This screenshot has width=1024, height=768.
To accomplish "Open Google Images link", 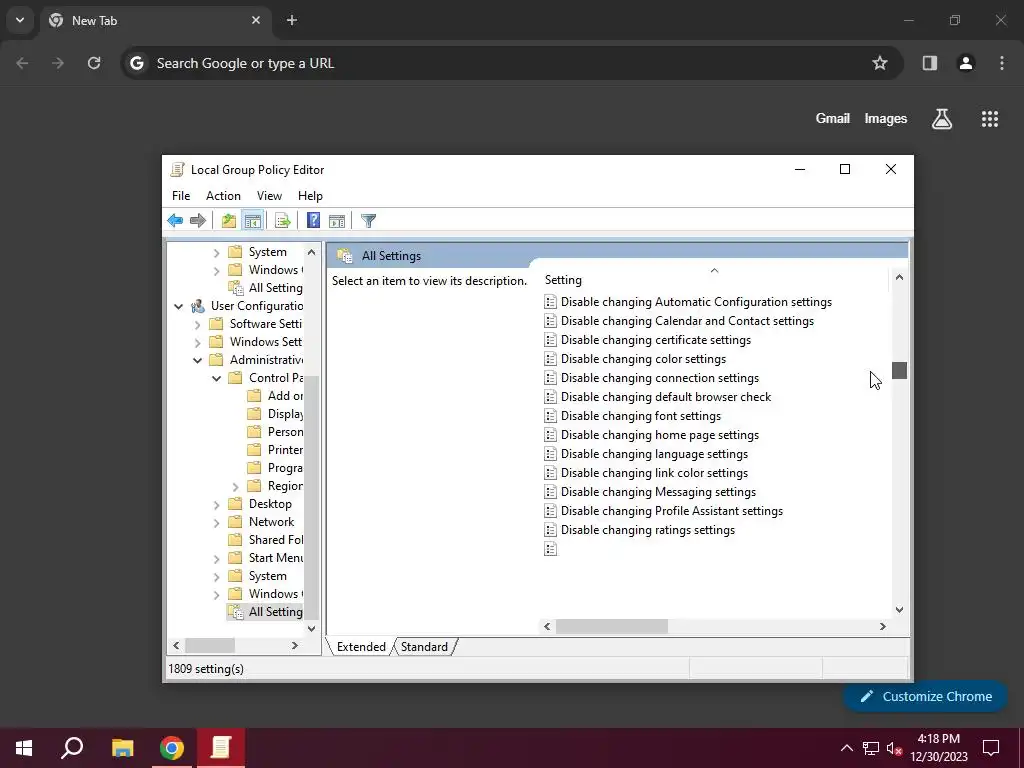I will click(886, 118).
